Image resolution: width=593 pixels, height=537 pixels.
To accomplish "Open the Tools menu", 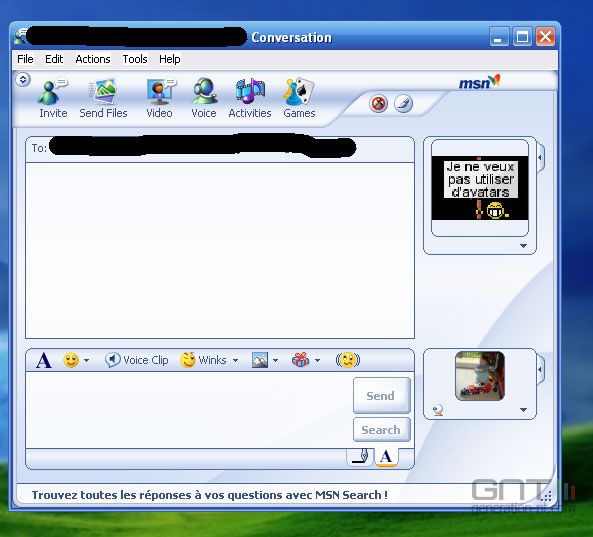I will (x=135, y=59).
